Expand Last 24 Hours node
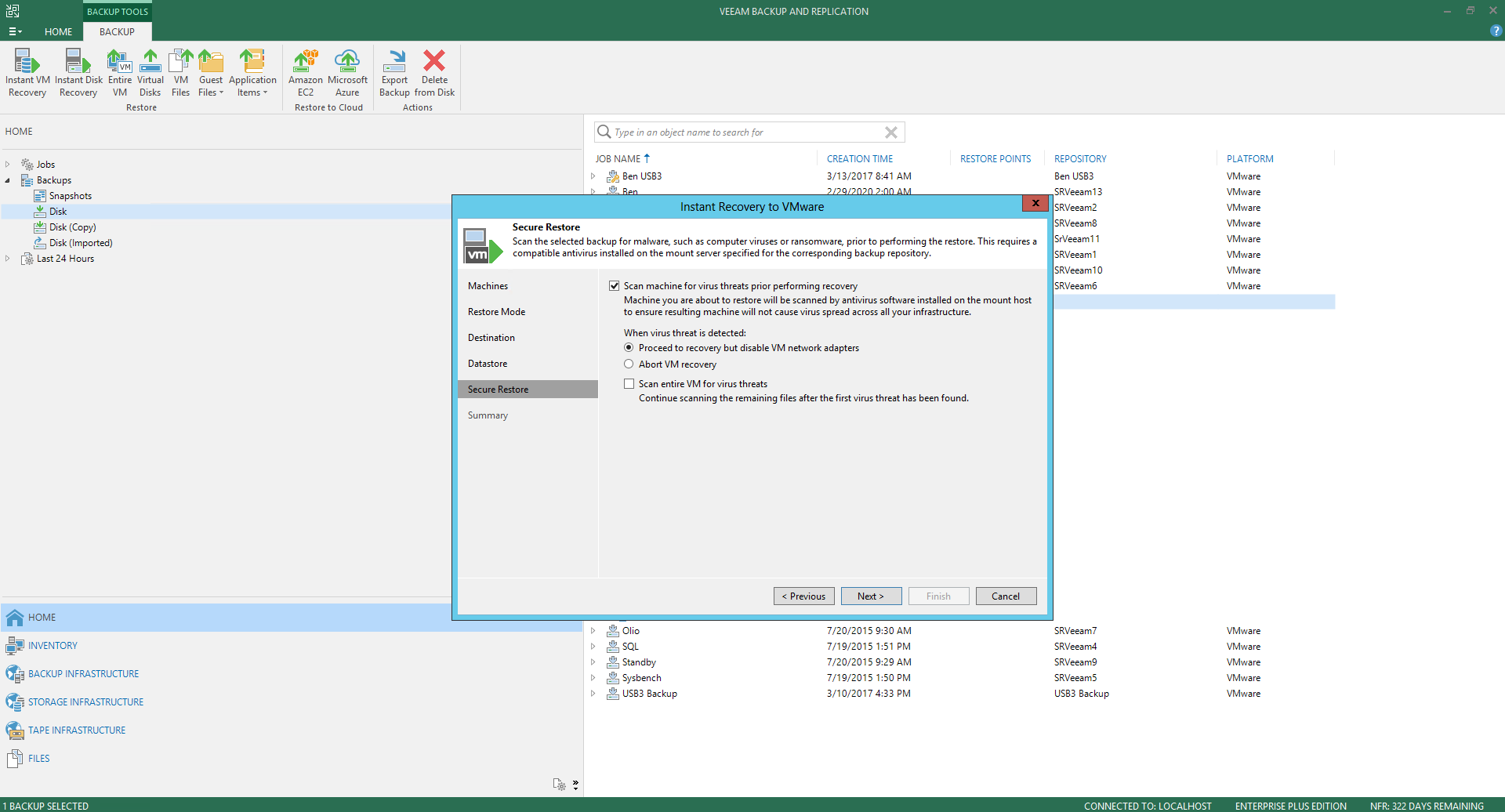The width and height of the screenshot is (1505, 812). (x=8, y=259)
